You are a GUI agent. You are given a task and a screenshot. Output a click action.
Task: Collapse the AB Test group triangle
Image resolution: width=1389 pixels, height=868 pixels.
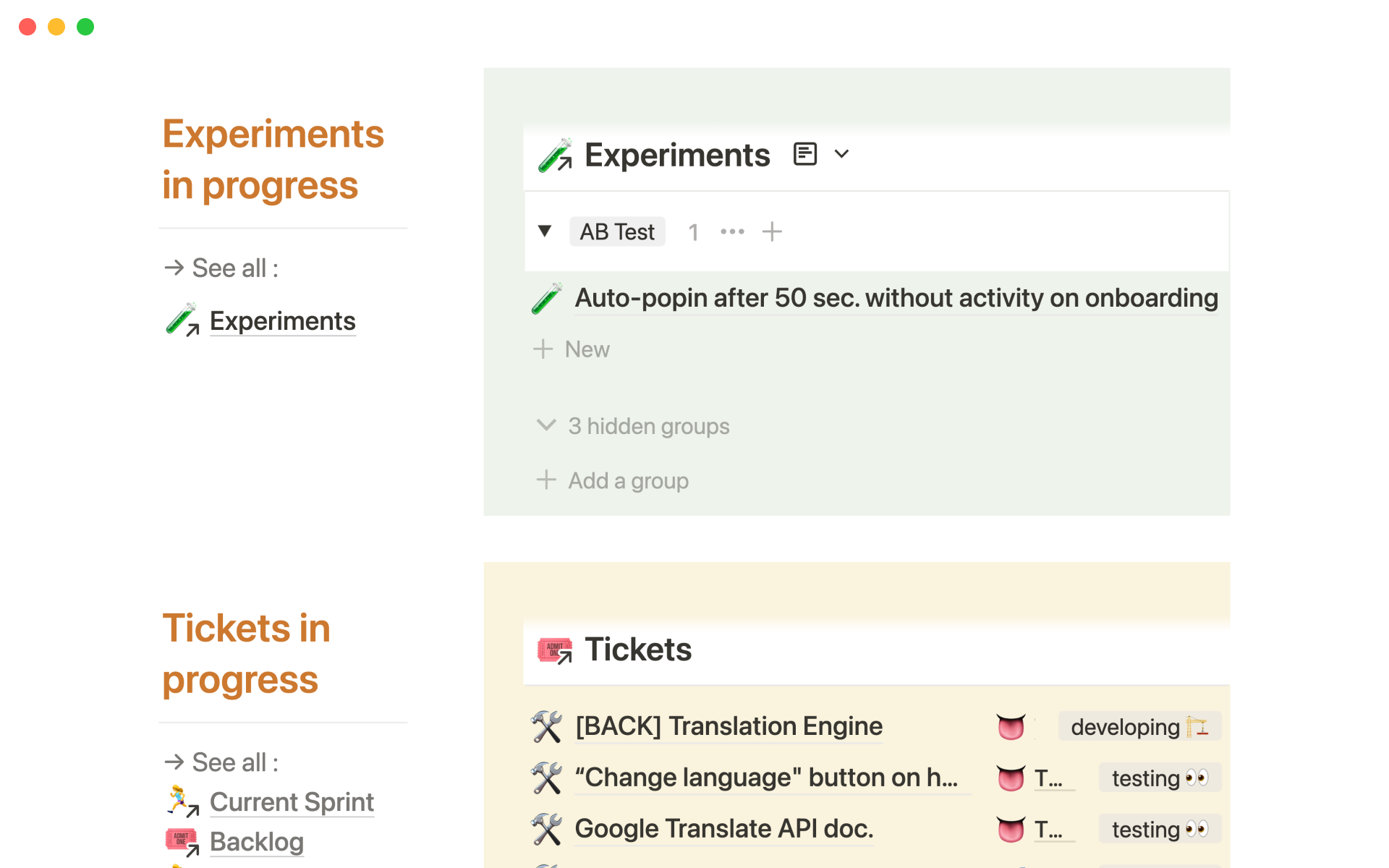[545, 231]
